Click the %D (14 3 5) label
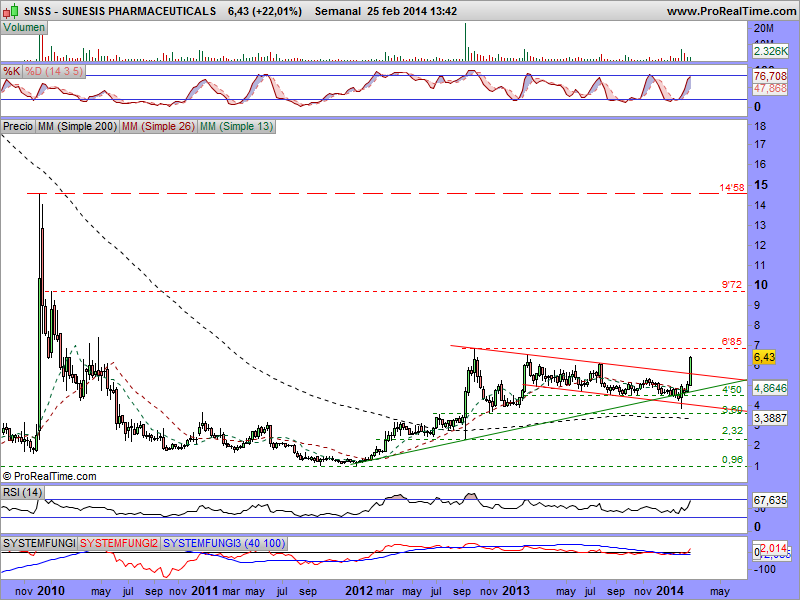The image size is (800, 600). (54, 71)
